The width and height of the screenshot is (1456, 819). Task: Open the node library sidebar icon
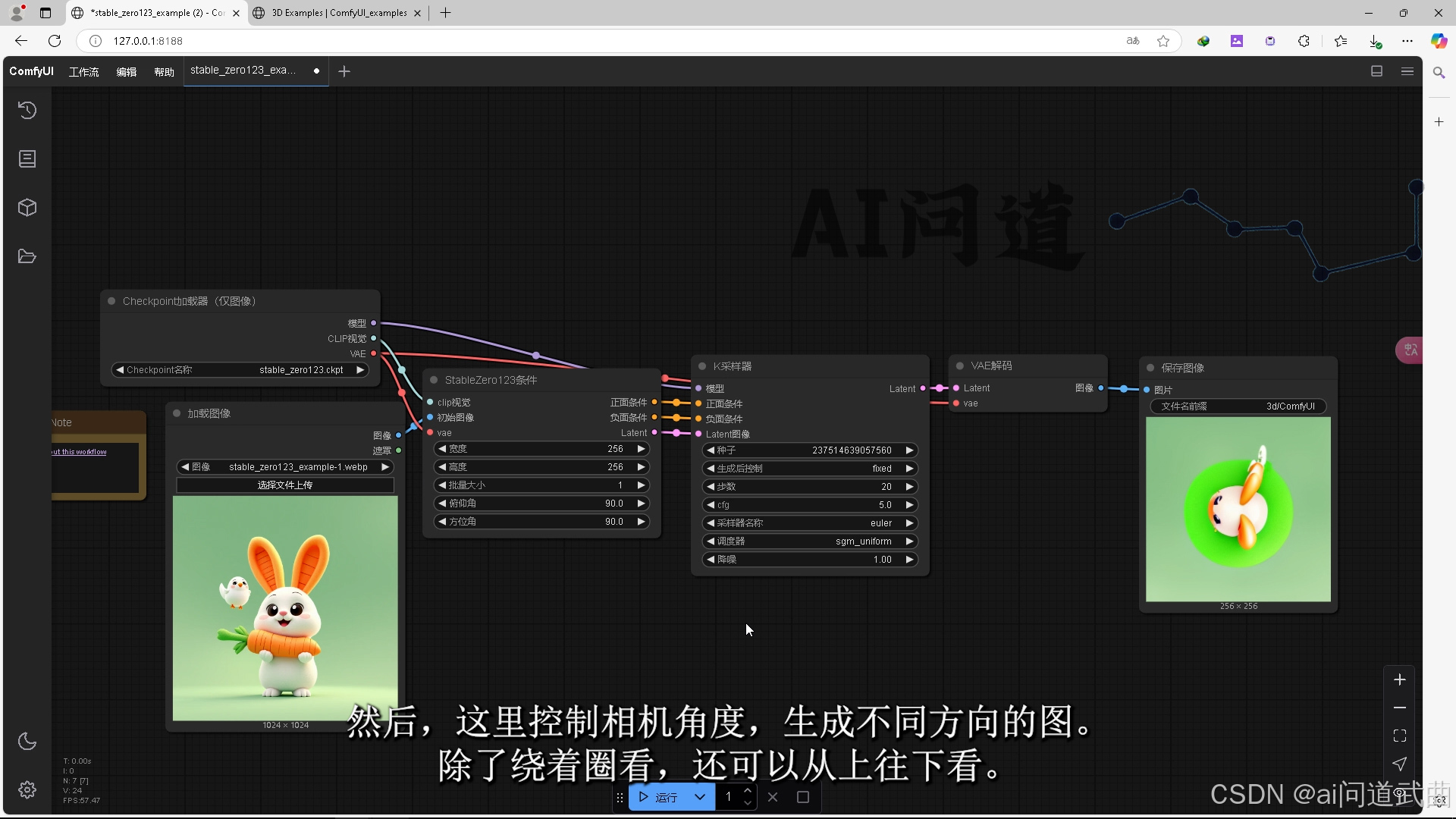point(27,159)
